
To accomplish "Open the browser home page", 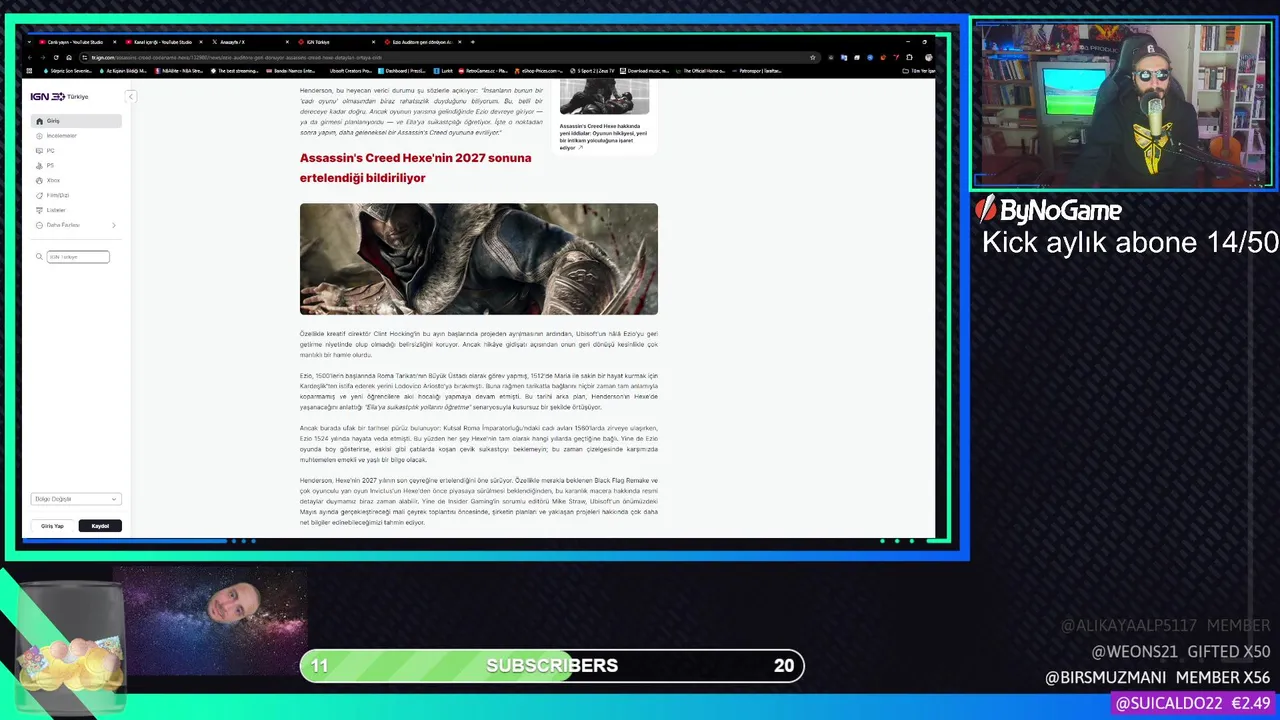I will (x=69, y=57).
